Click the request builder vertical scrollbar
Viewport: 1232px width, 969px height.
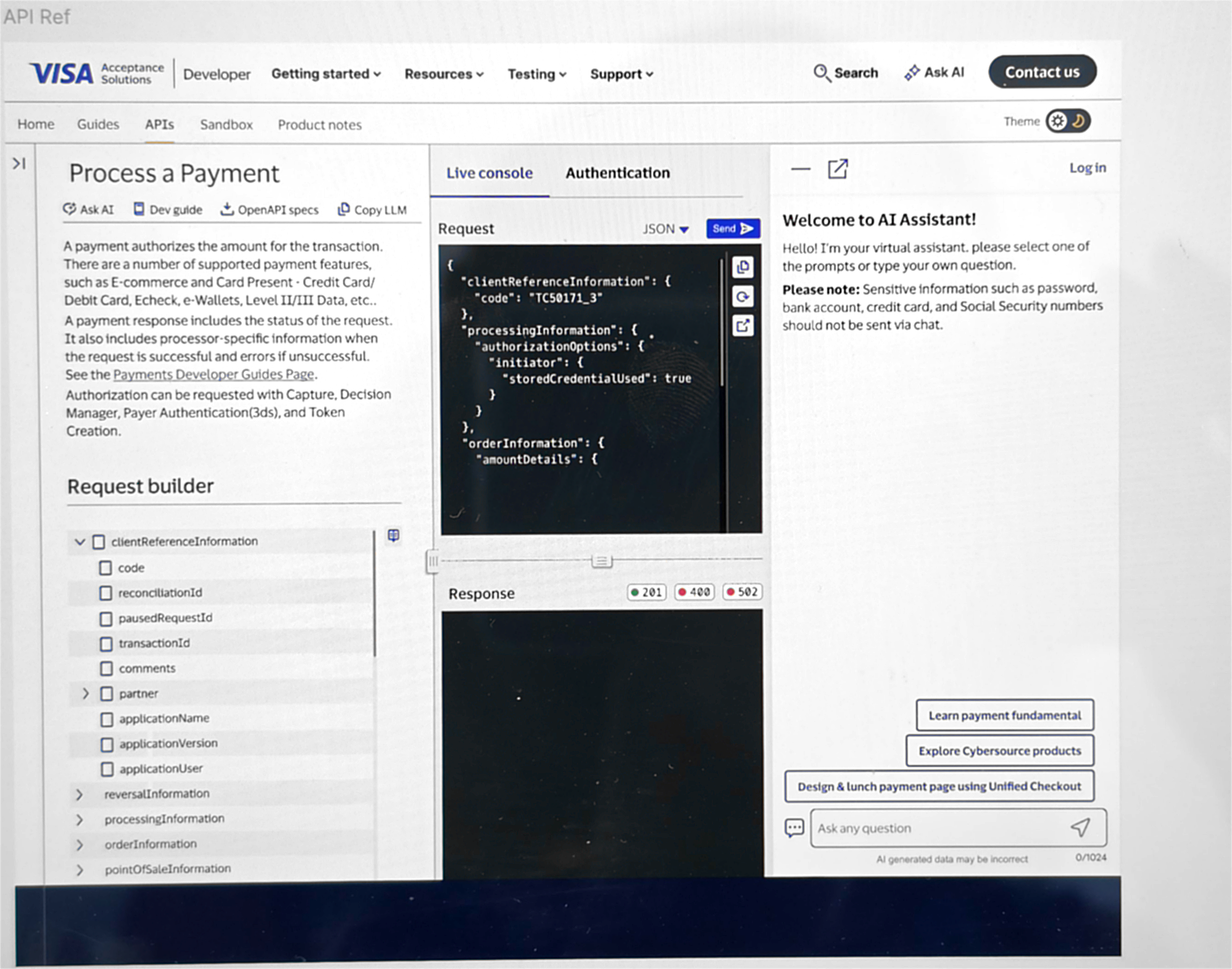375,593
